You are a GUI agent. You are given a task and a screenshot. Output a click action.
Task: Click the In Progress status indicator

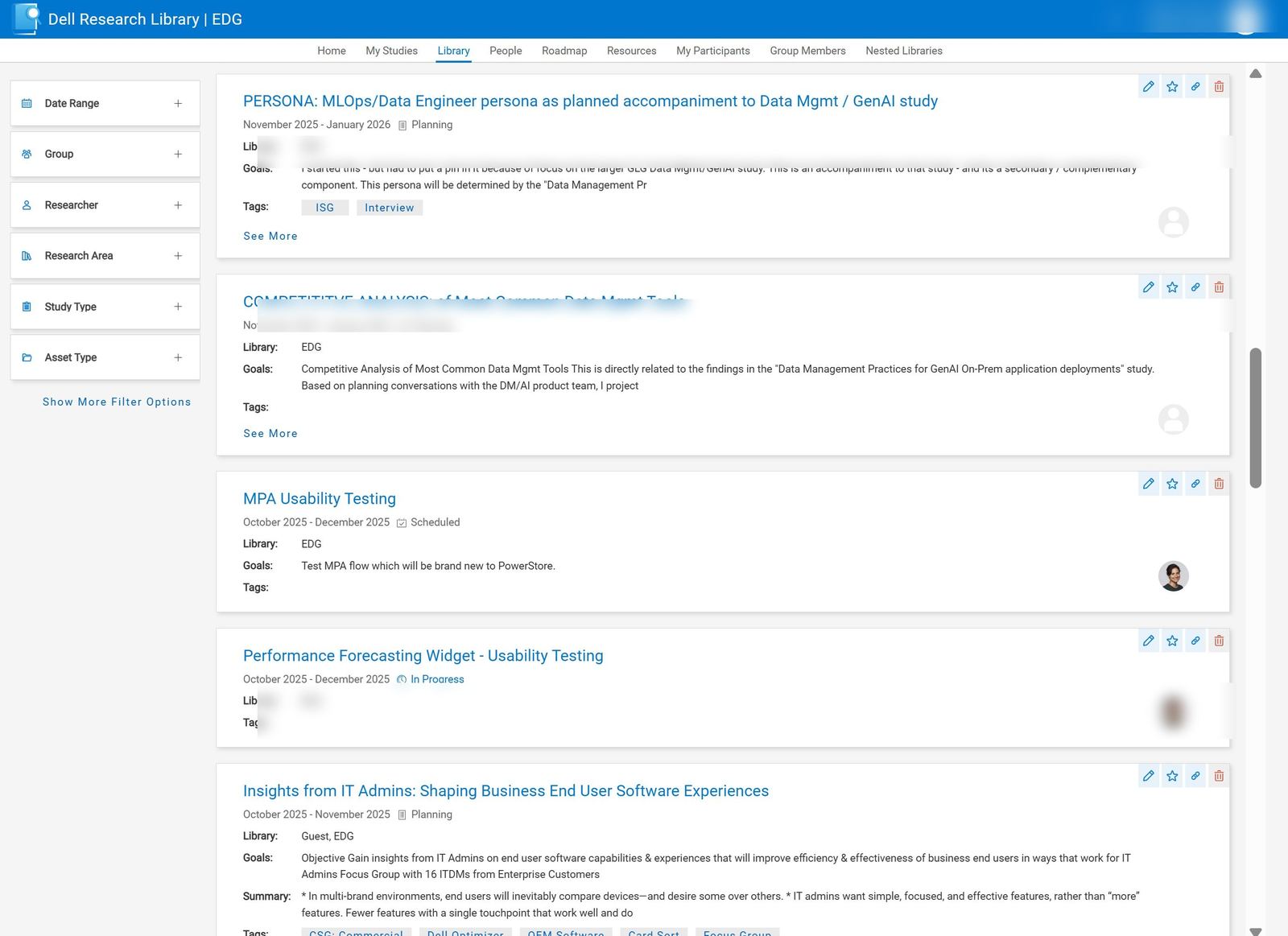tap(431, 679)
